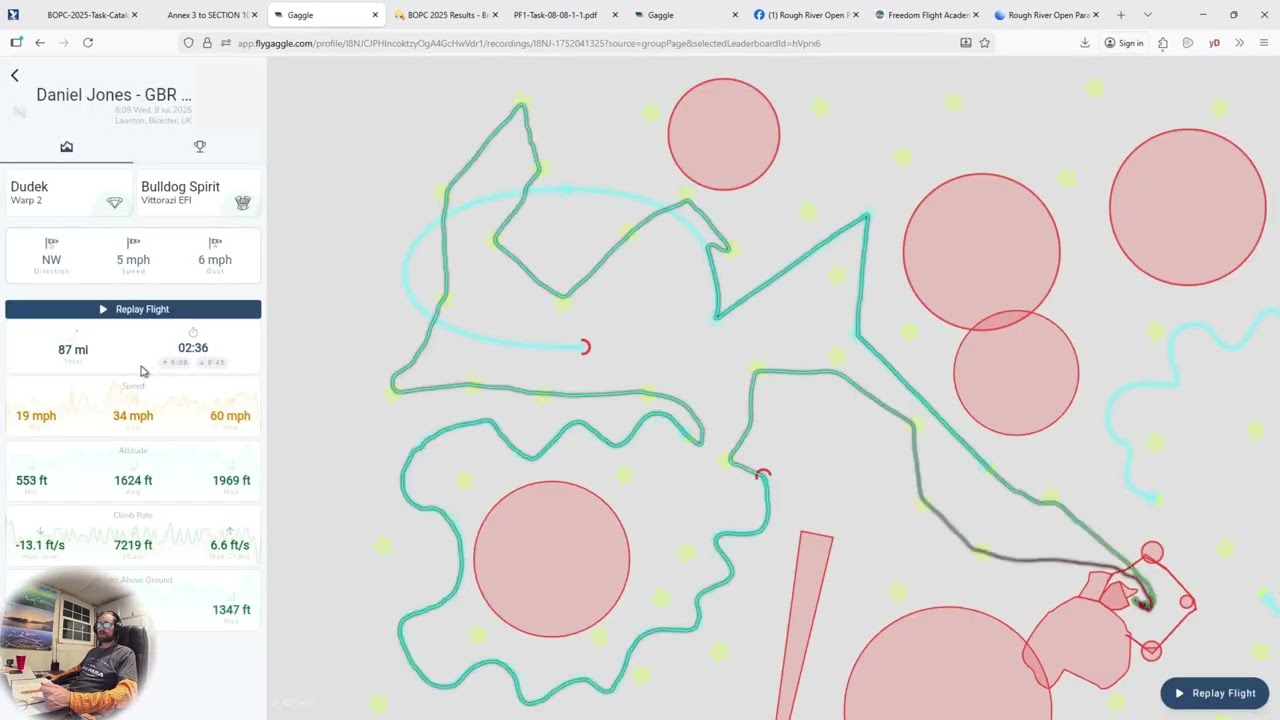Image resolution: width=1280 pixels, height=720 pixels.
Task: Select the 60 mph max speed
Action: point(230,416)
